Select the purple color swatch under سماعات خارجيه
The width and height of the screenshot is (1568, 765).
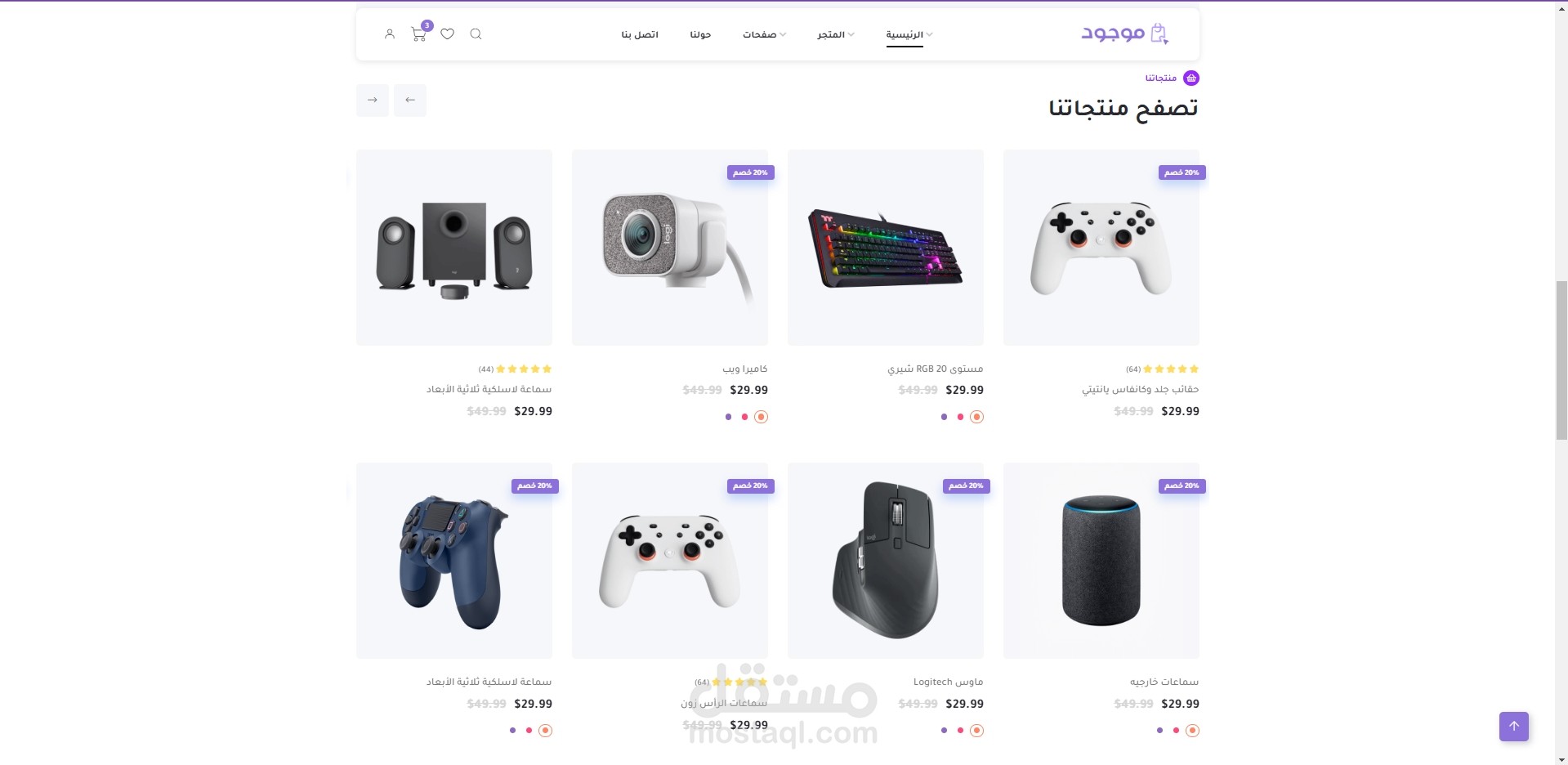(1159, 731)
